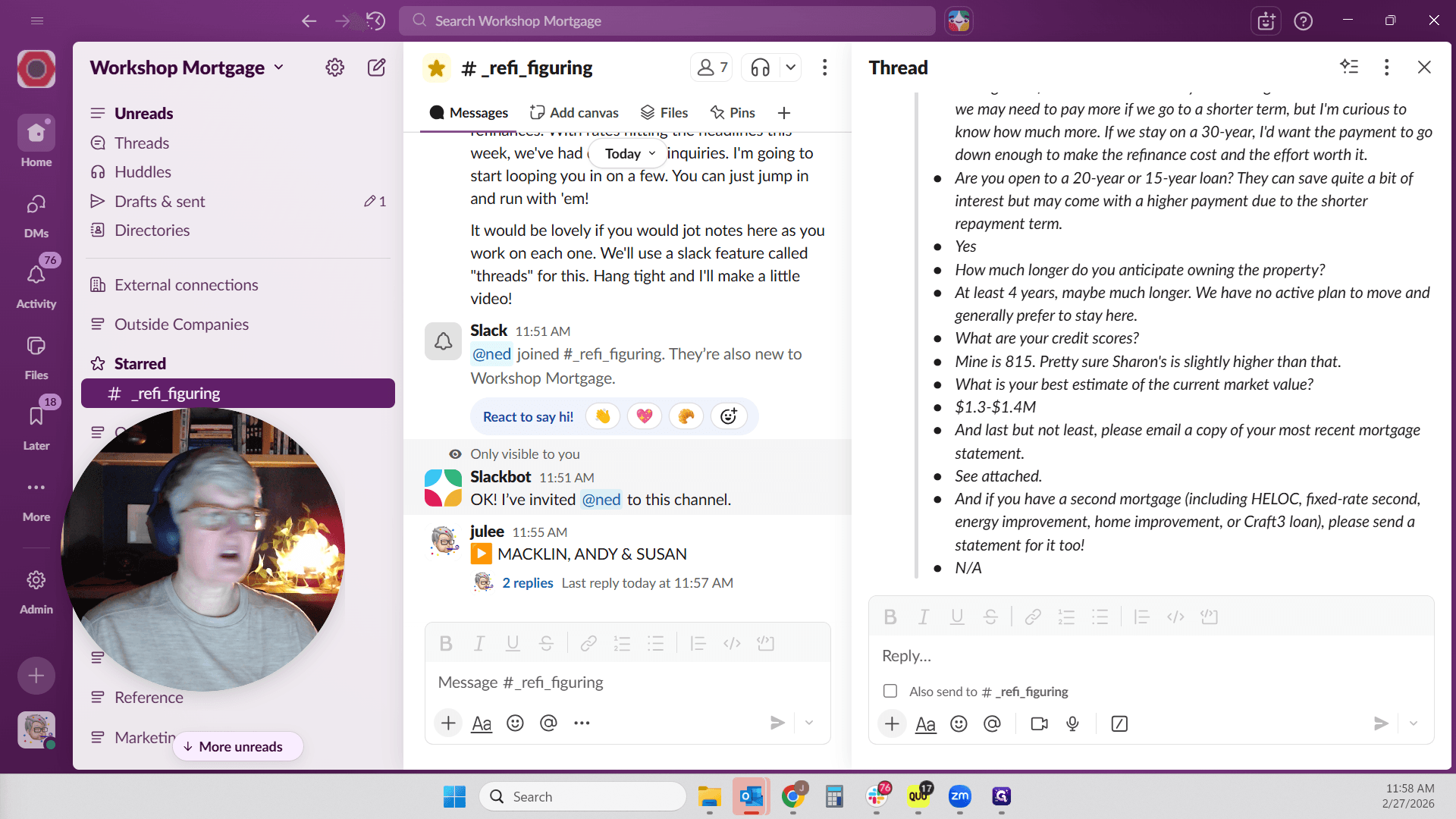Screen dimensions: 1456x819
Task: Expand Workshop Mortgage workspace menu
Action: click(187, 67)
